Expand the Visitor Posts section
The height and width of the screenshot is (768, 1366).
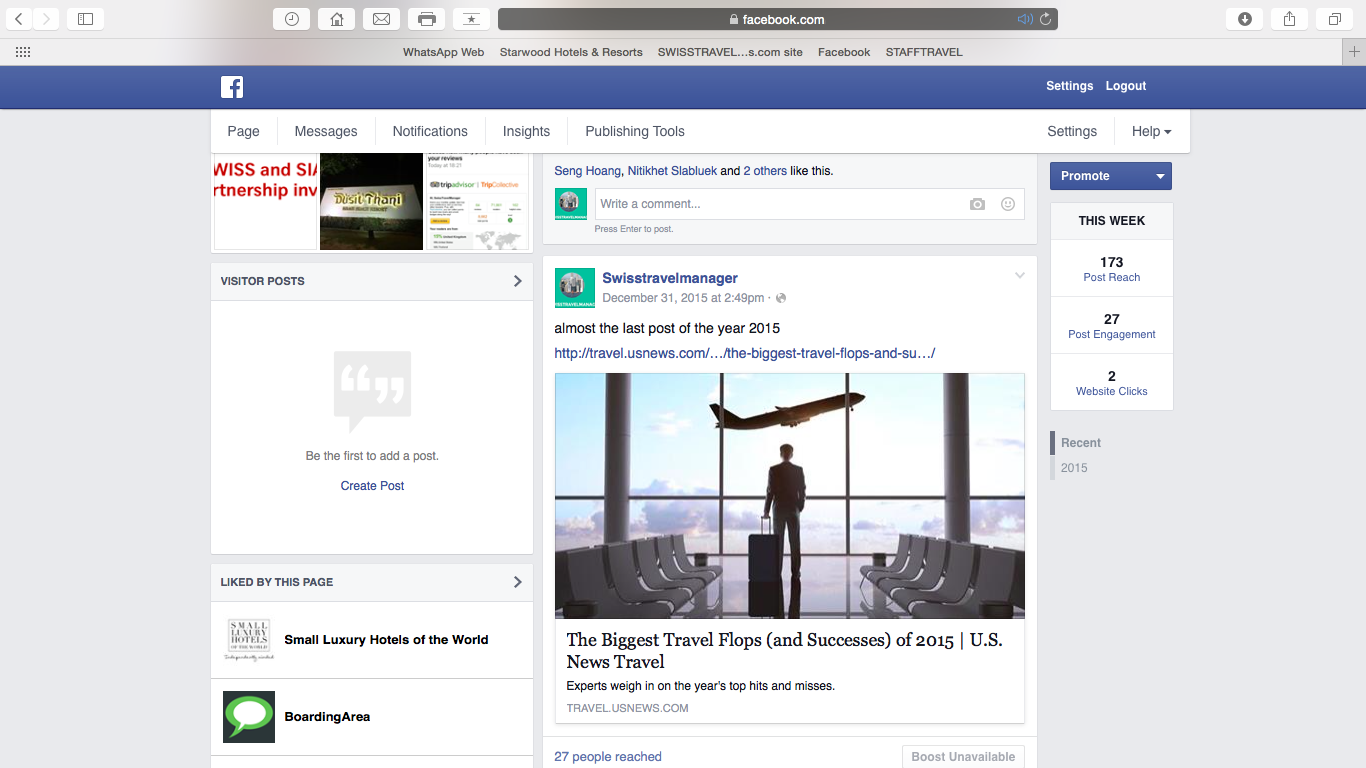[x=517, y=281]
